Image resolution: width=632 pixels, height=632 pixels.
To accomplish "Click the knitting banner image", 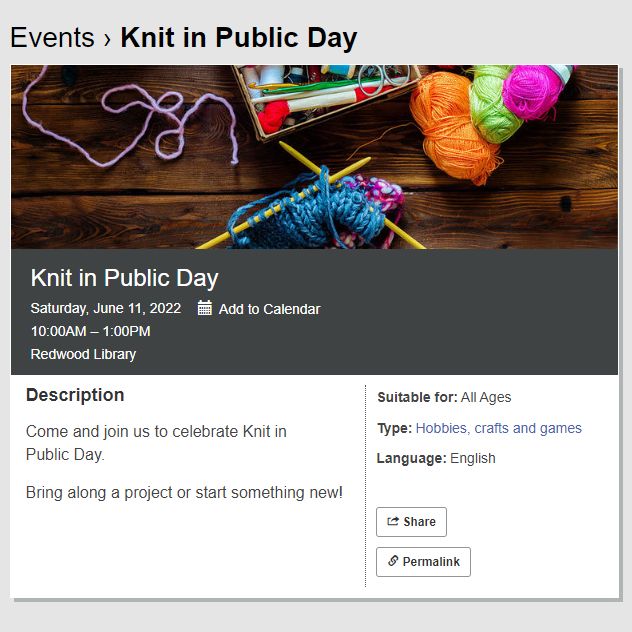I will coord(314,157).
